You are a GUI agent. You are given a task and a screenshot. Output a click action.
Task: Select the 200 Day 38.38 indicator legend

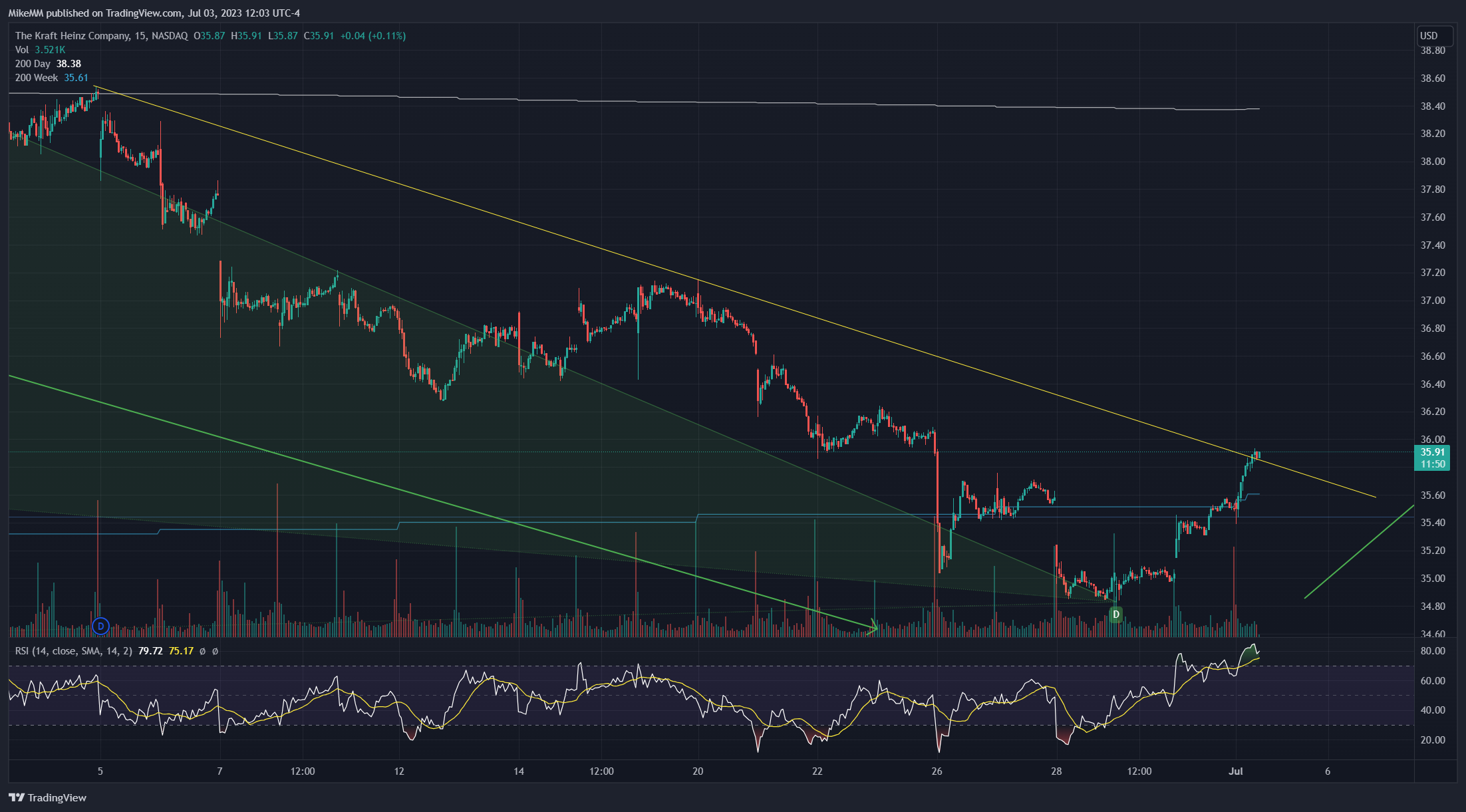(48, 64)
